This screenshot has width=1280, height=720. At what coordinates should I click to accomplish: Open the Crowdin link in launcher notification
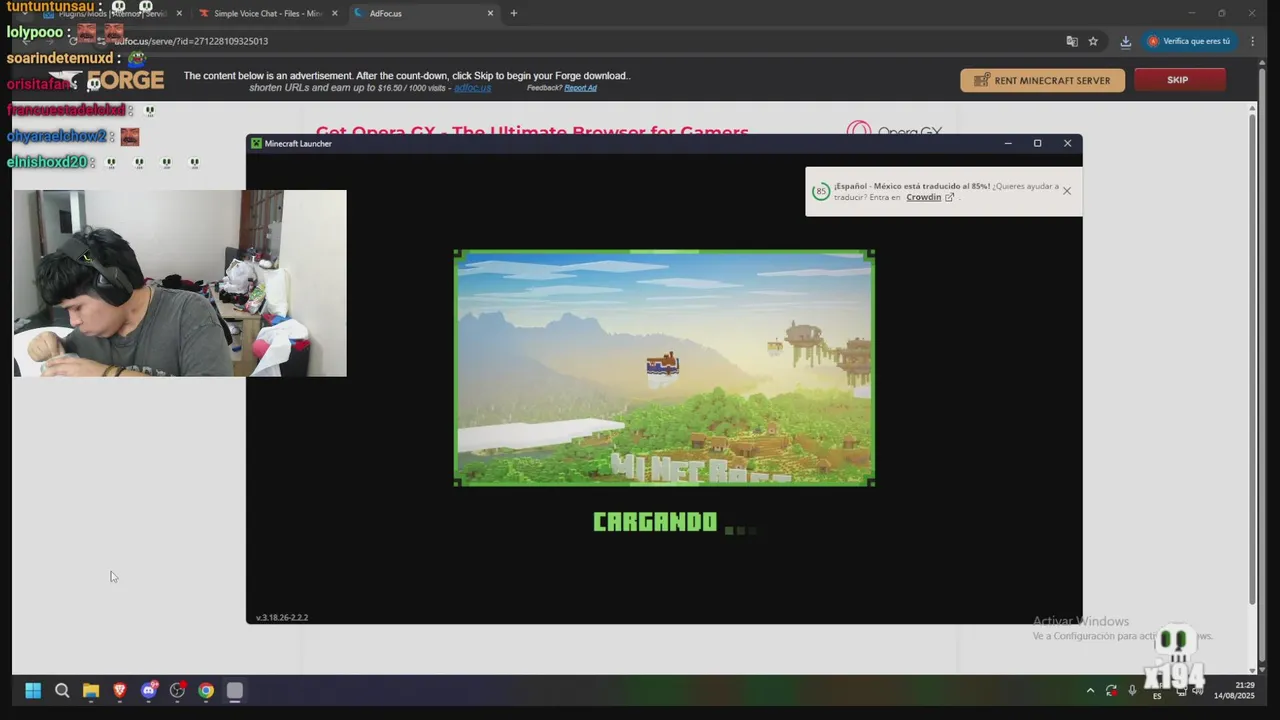click(x=929, y=197)
